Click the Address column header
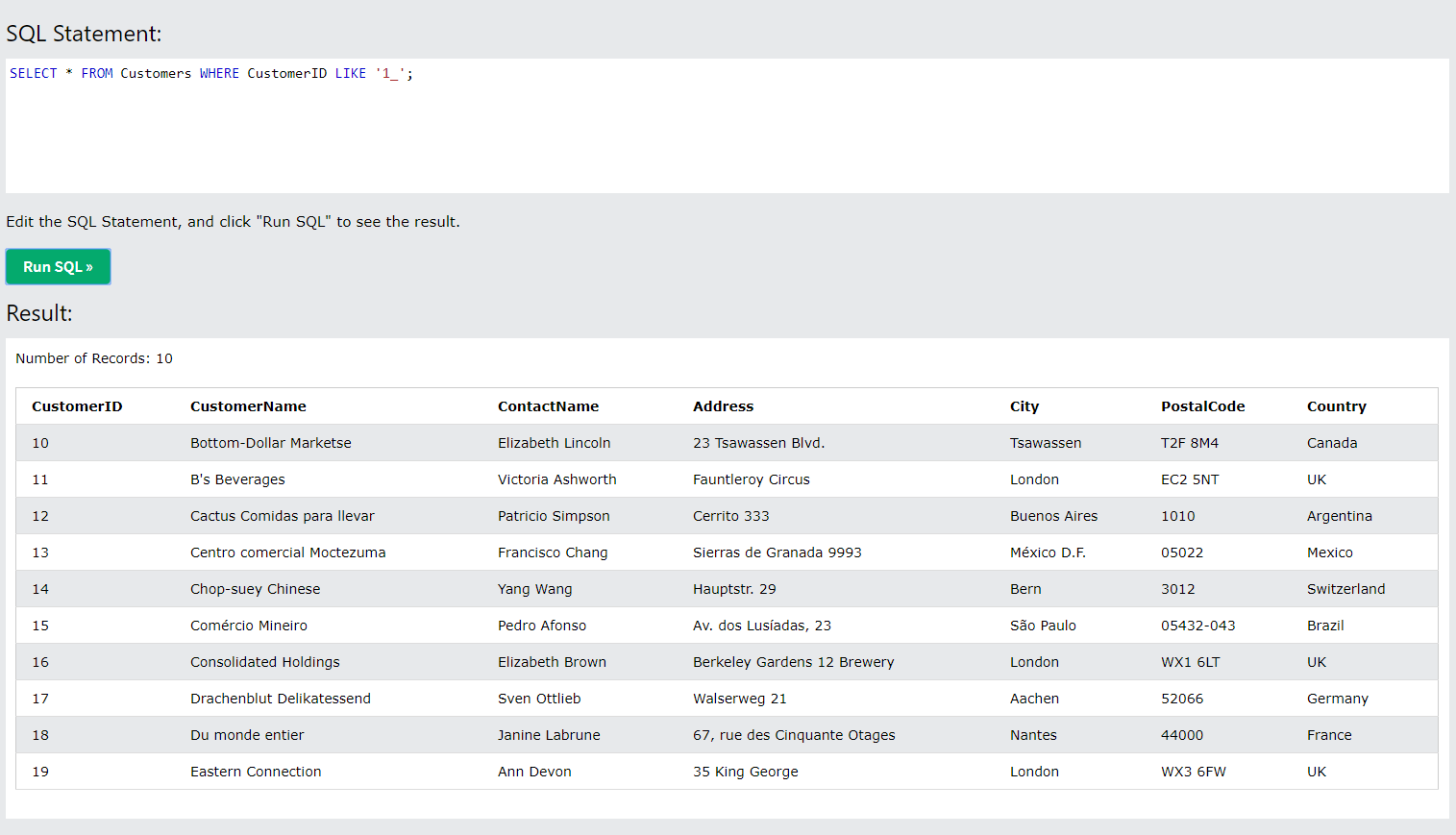 tap(723, 406)
